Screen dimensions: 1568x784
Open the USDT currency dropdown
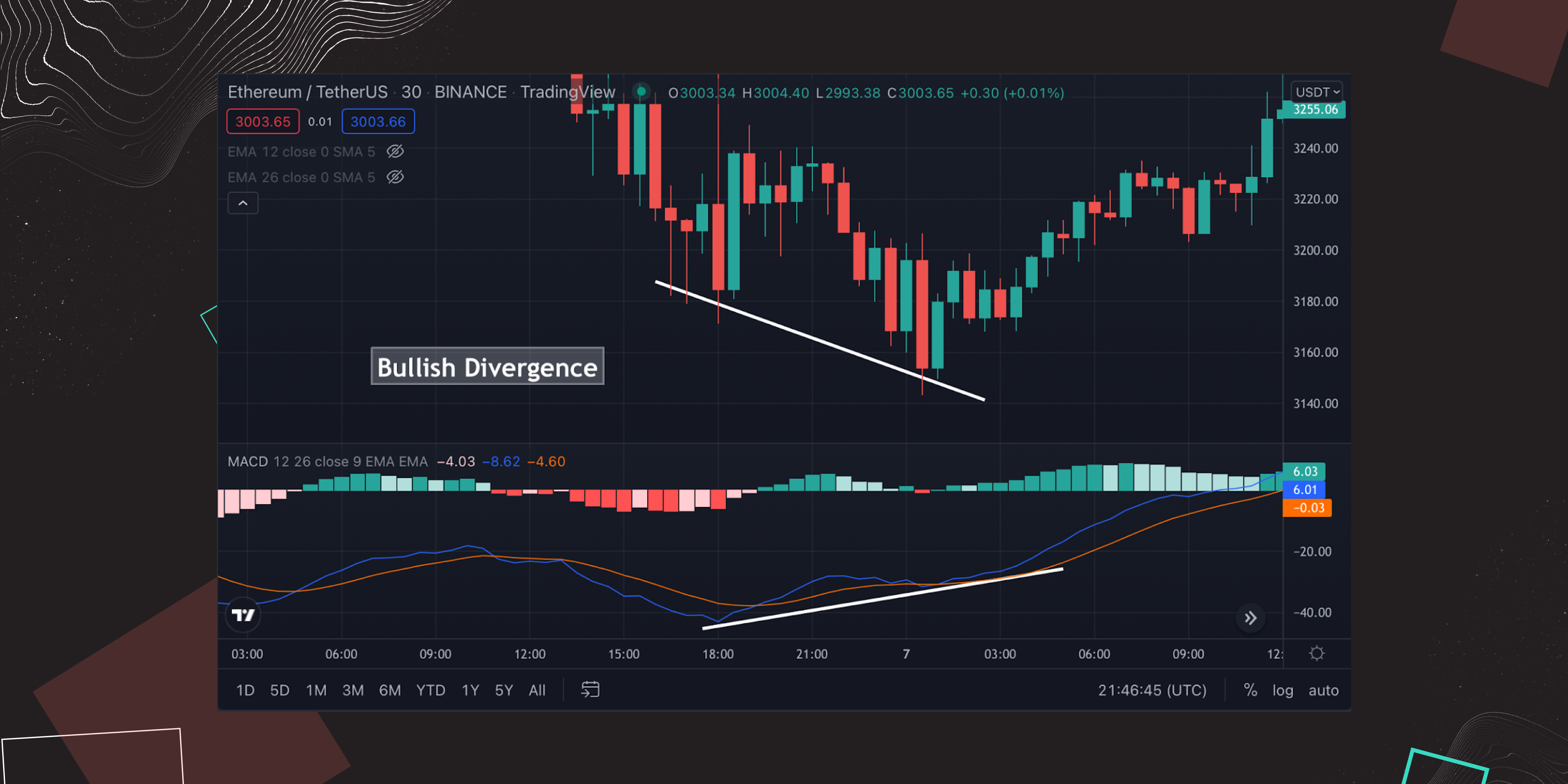[x=1316, y=92]
